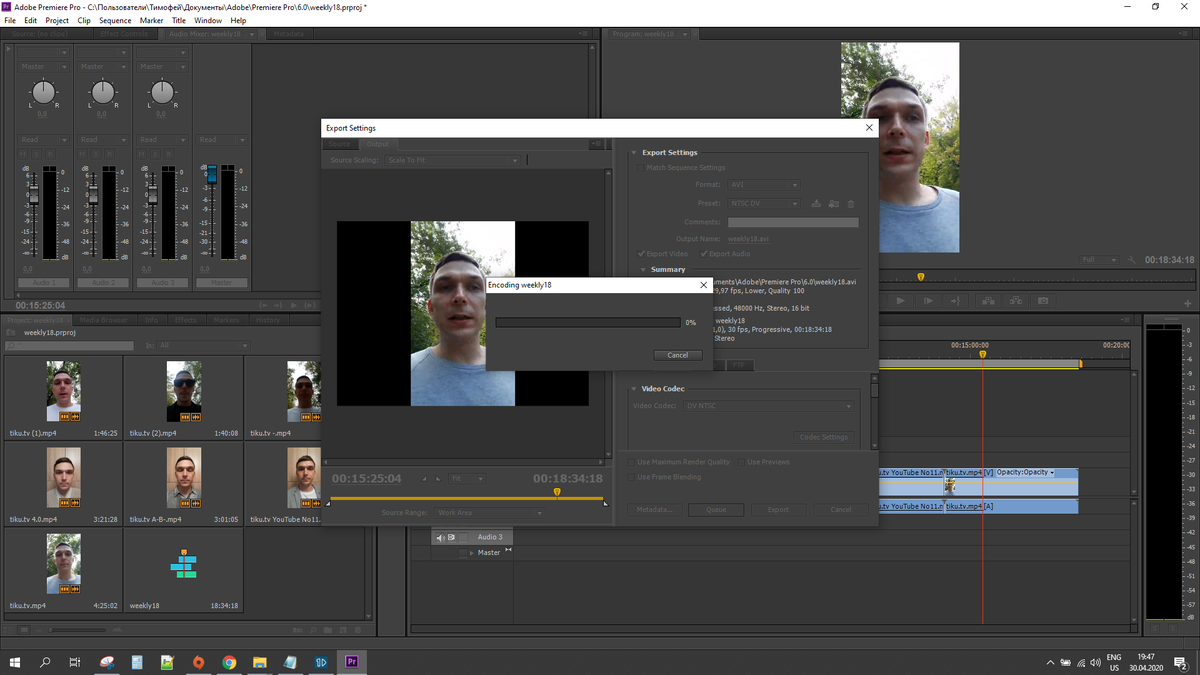Screen dimensions: 1200x675
Task: Open the Source Scaling dropdown
Action: tap(454, 160)
